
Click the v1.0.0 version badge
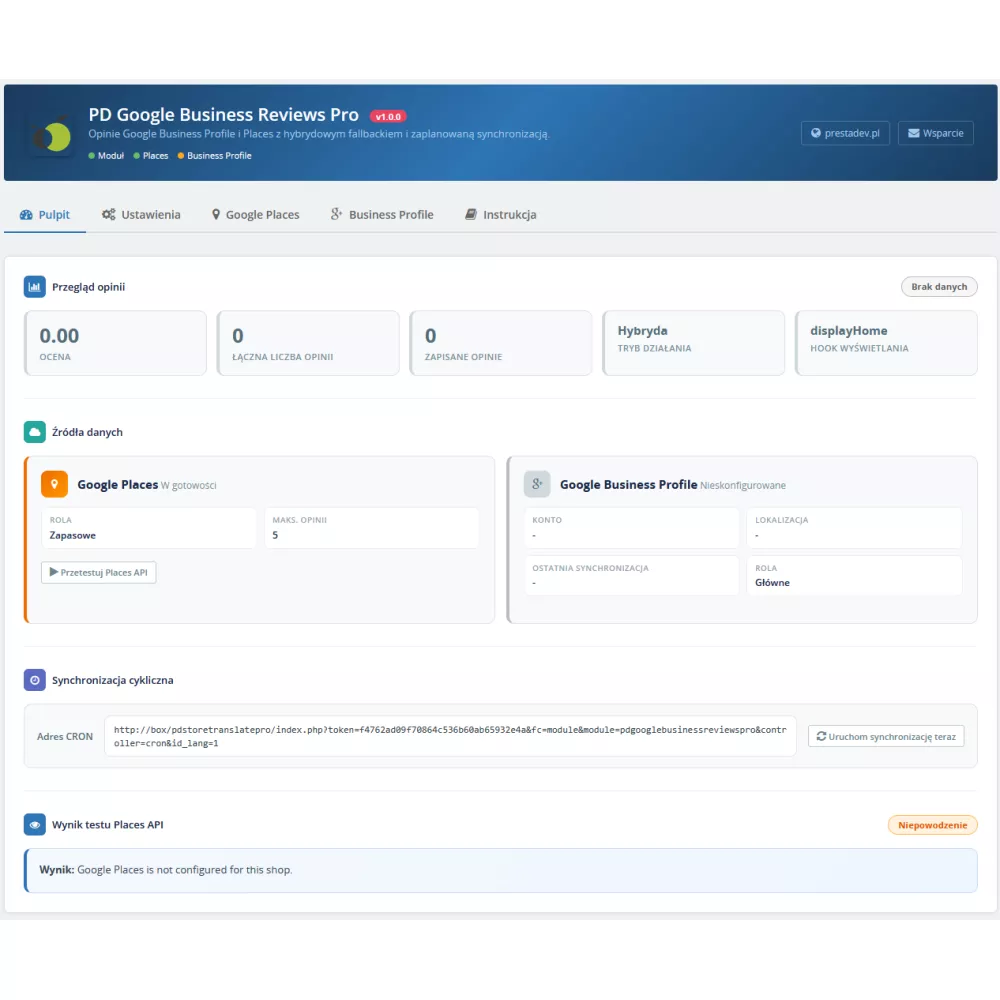tap(388, 117)
